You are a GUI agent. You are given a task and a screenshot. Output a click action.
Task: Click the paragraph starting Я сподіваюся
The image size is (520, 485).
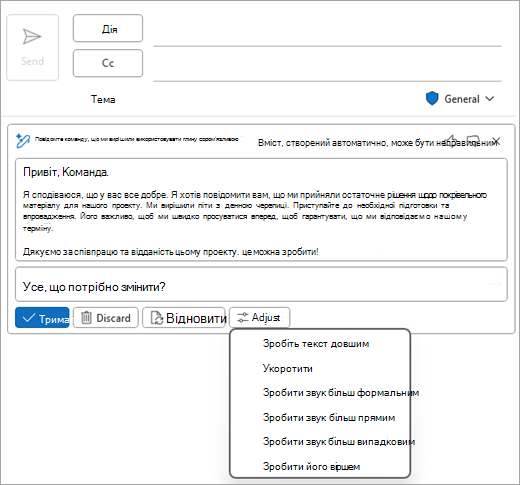point(255,211)
